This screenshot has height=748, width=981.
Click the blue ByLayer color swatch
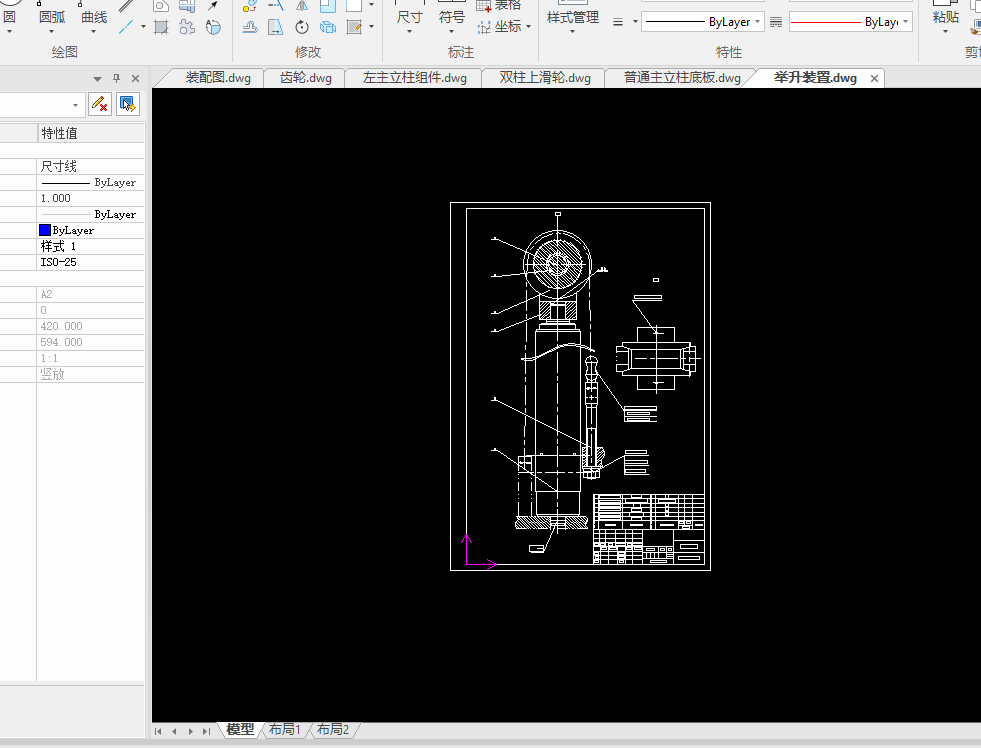tap(45, 230)
